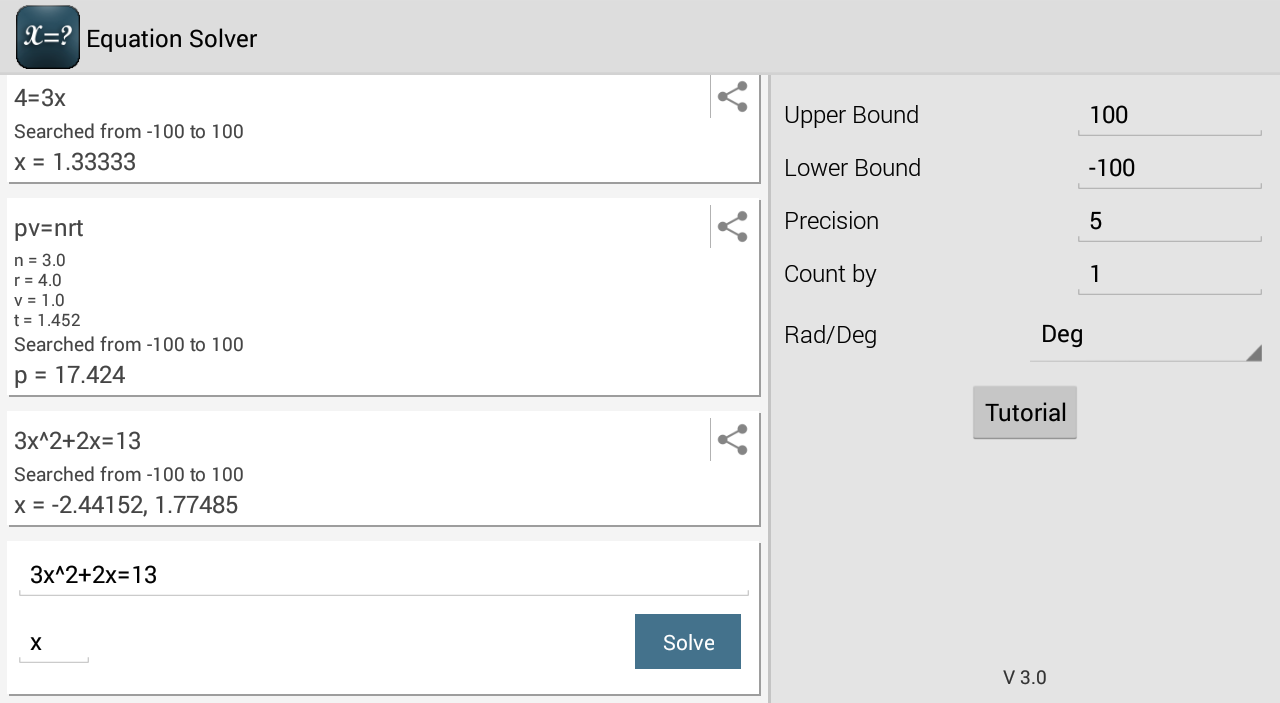Screen dimensions: 1280x703
Task: Click the Rad/Deg dropdown arrow indicator
Action: pos(1253,352)
